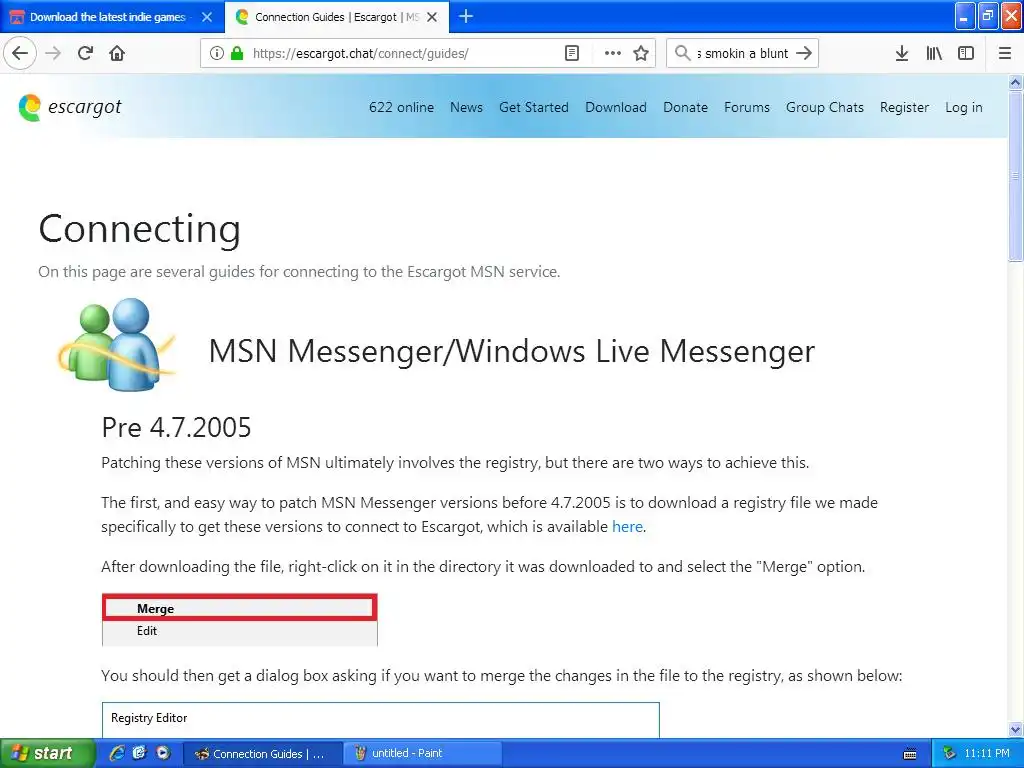Viewport: 1024px width, 768px height.
Task: Click the search magnifier icon
Action: (682, 53)
